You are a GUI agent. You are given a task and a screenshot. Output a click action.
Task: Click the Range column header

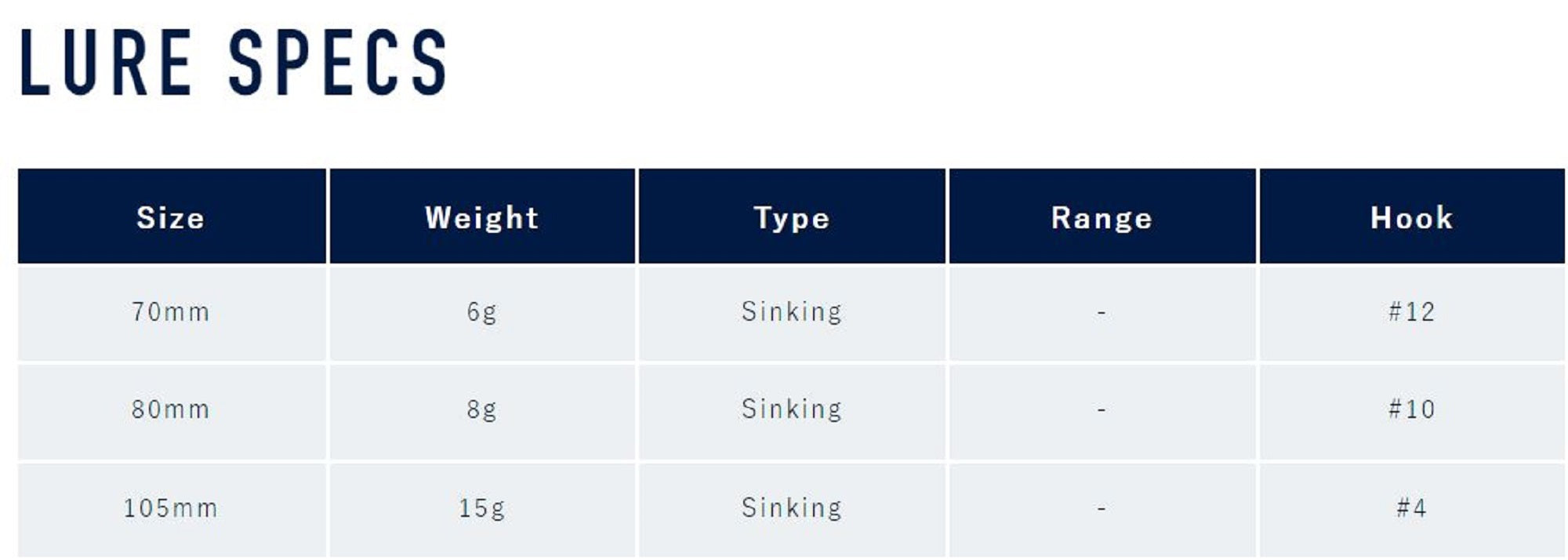1102,217
